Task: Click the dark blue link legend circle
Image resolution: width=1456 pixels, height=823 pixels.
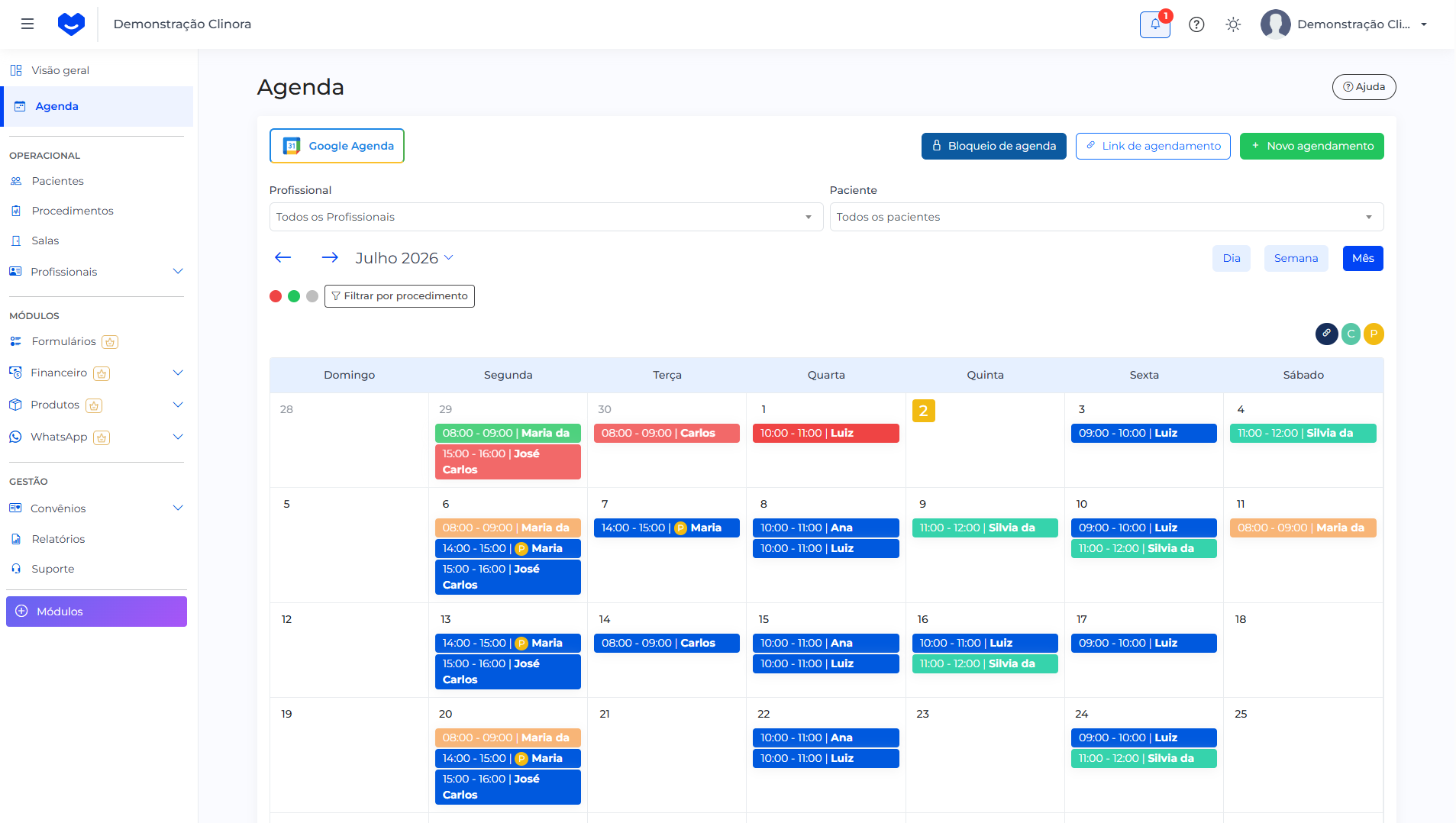Action: coord(1327,334)
